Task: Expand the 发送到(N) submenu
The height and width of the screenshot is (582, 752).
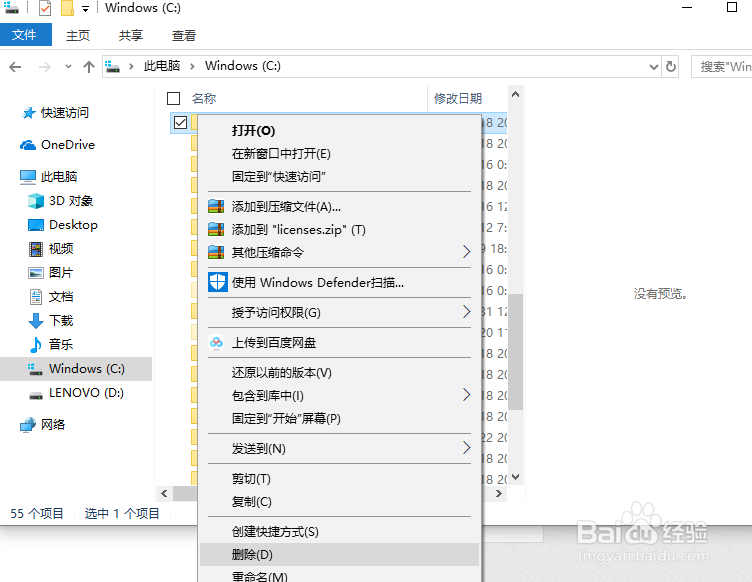Action: coord(339,449)
